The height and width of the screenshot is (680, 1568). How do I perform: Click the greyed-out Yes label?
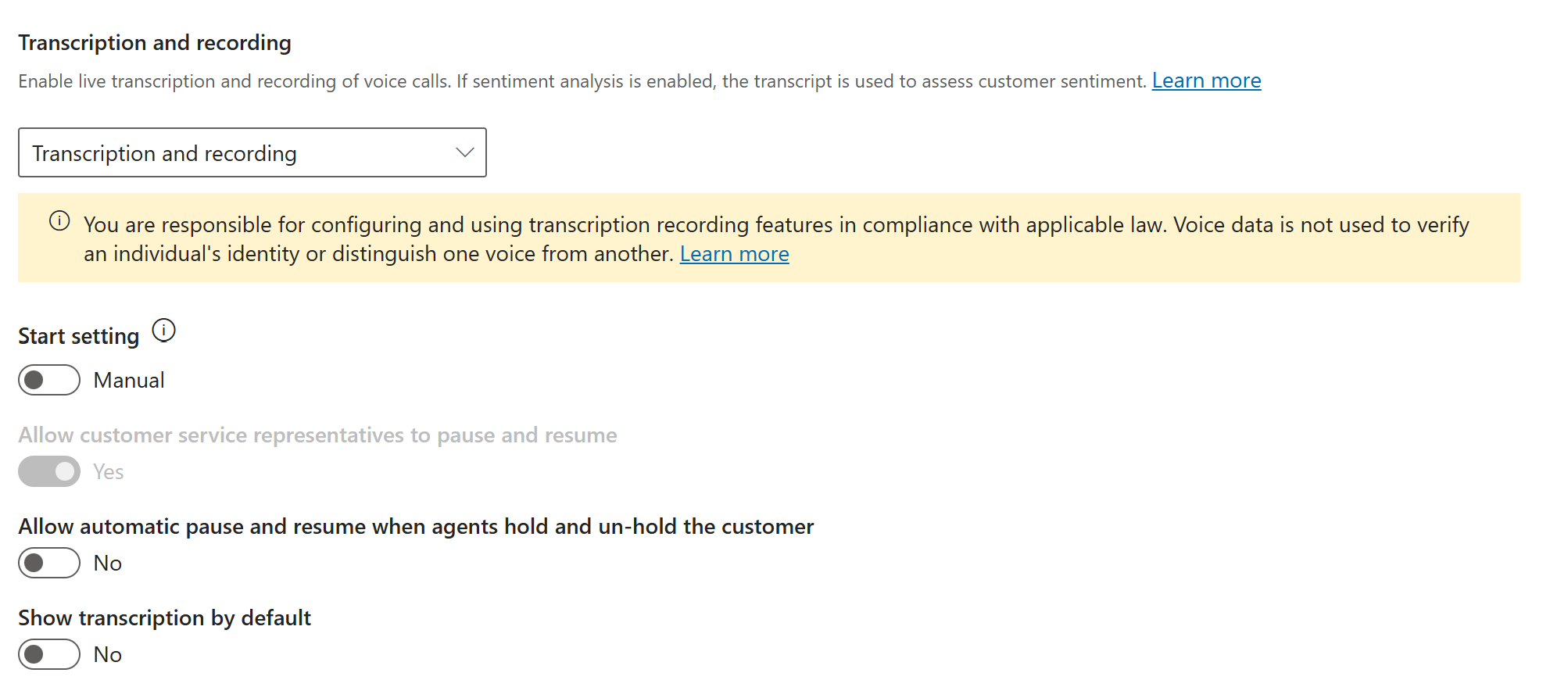click(x=109, y=472)
